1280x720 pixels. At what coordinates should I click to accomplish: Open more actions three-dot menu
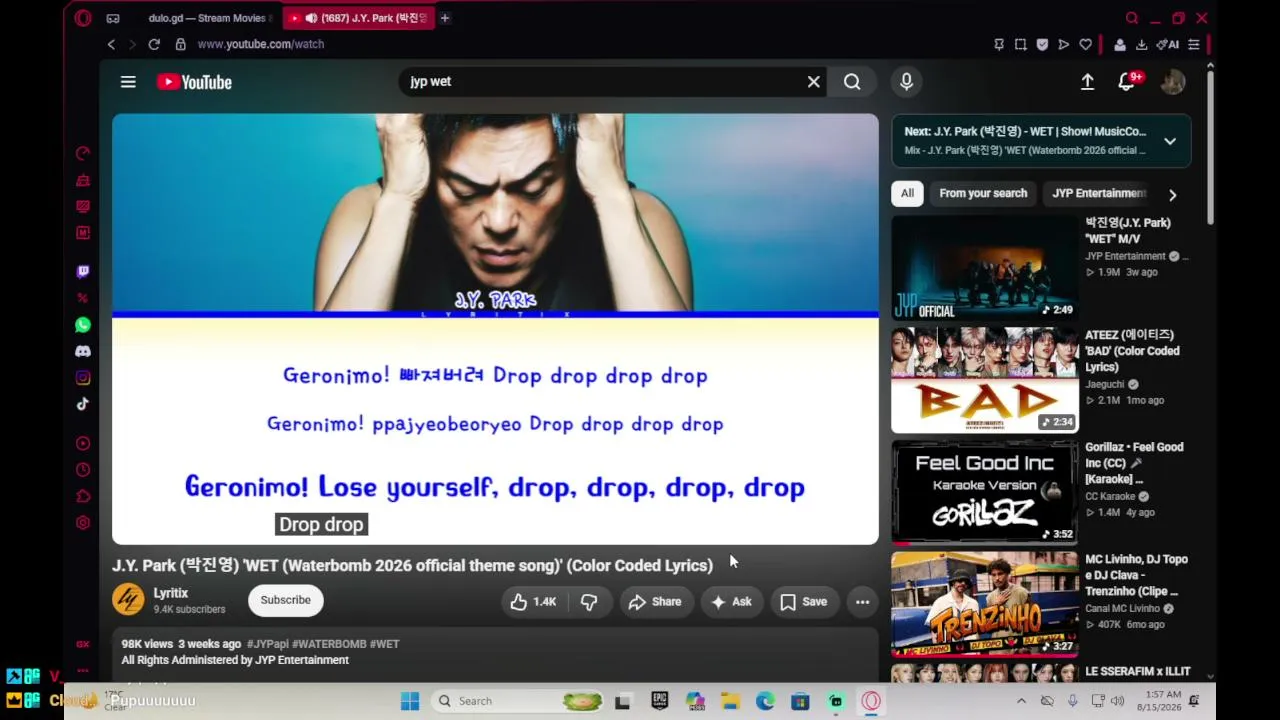coord(862,602)
